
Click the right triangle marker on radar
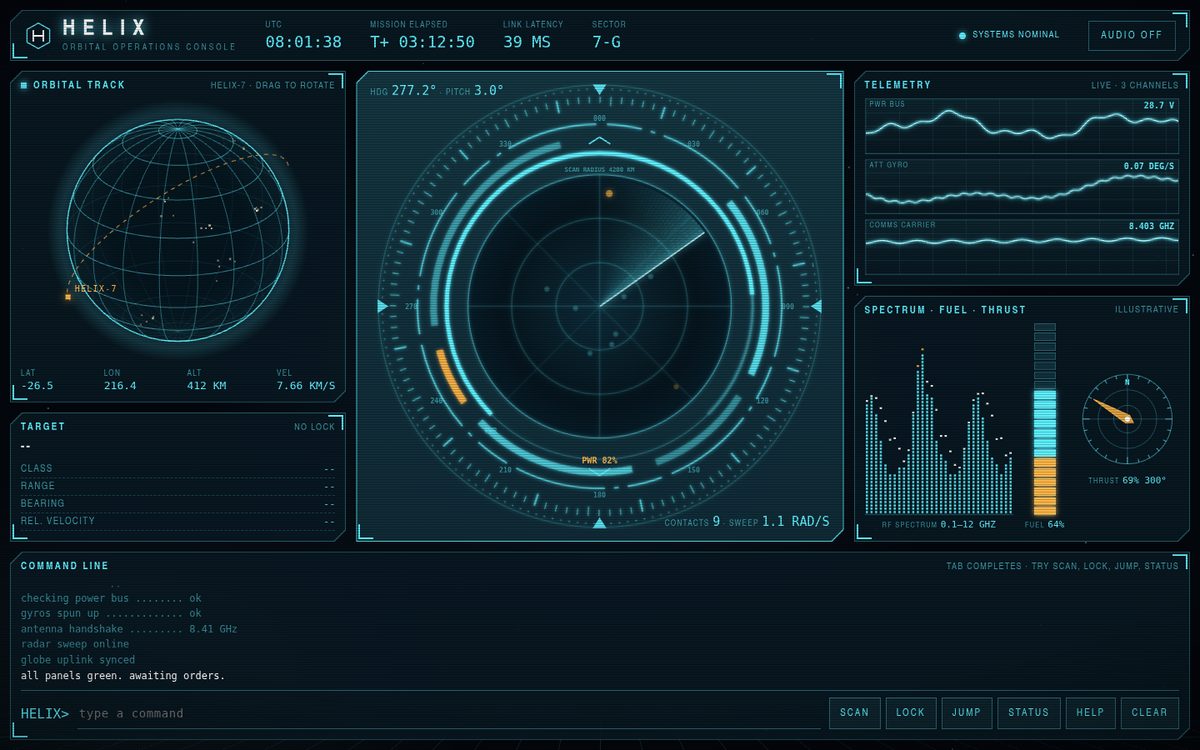click(x=816, y=306)
